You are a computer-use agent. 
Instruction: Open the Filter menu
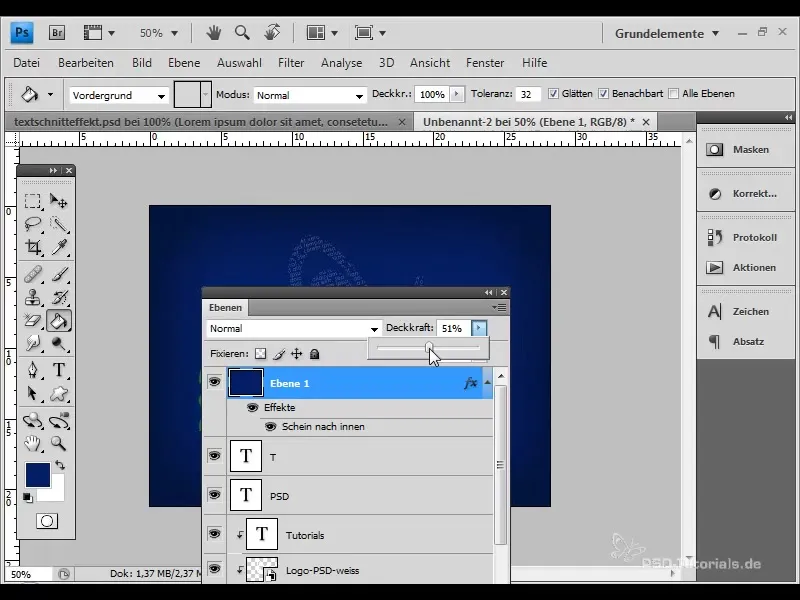(291, 63)
